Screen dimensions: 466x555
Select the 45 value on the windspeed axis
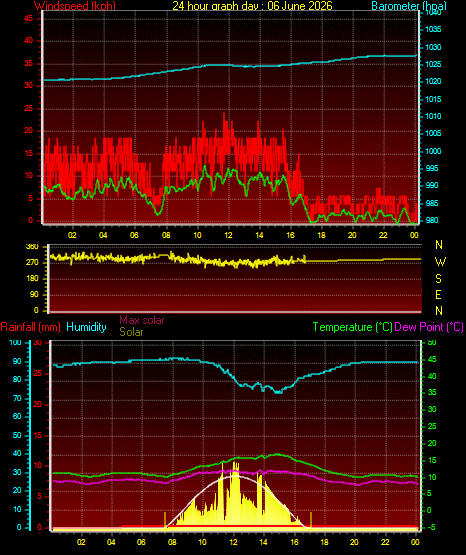(x=28, y=18)
